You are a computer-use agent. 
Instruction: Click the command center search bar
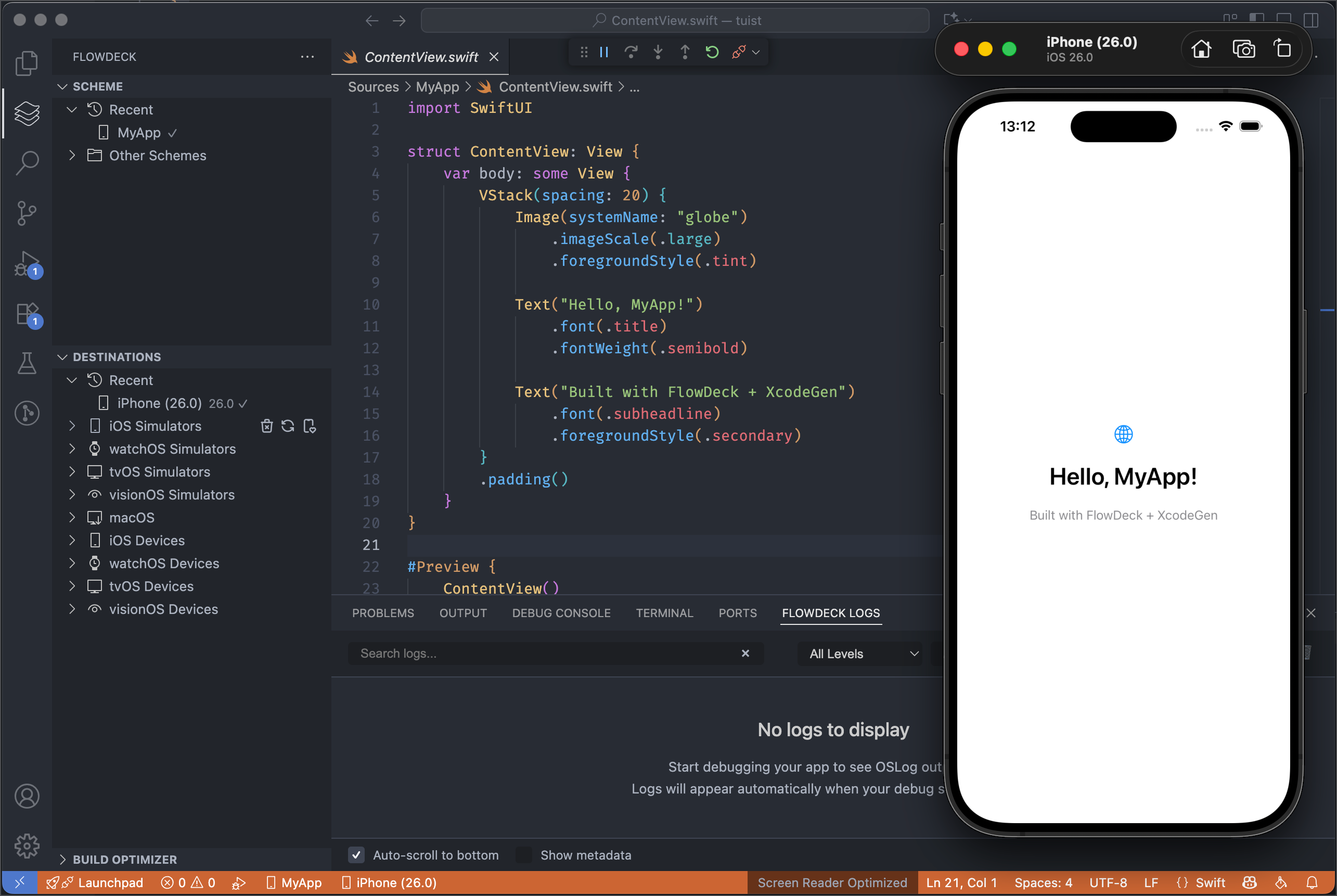pyautogui.click(x=675, y=21)
